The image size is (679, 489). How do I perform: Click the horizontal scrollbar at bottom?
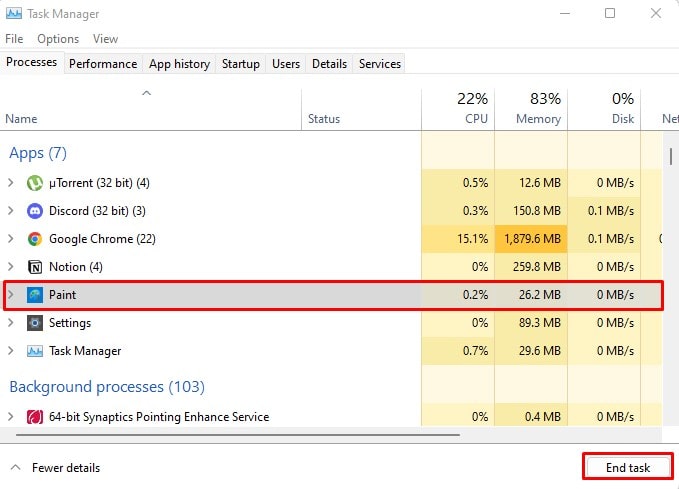[x=238, y=434]
